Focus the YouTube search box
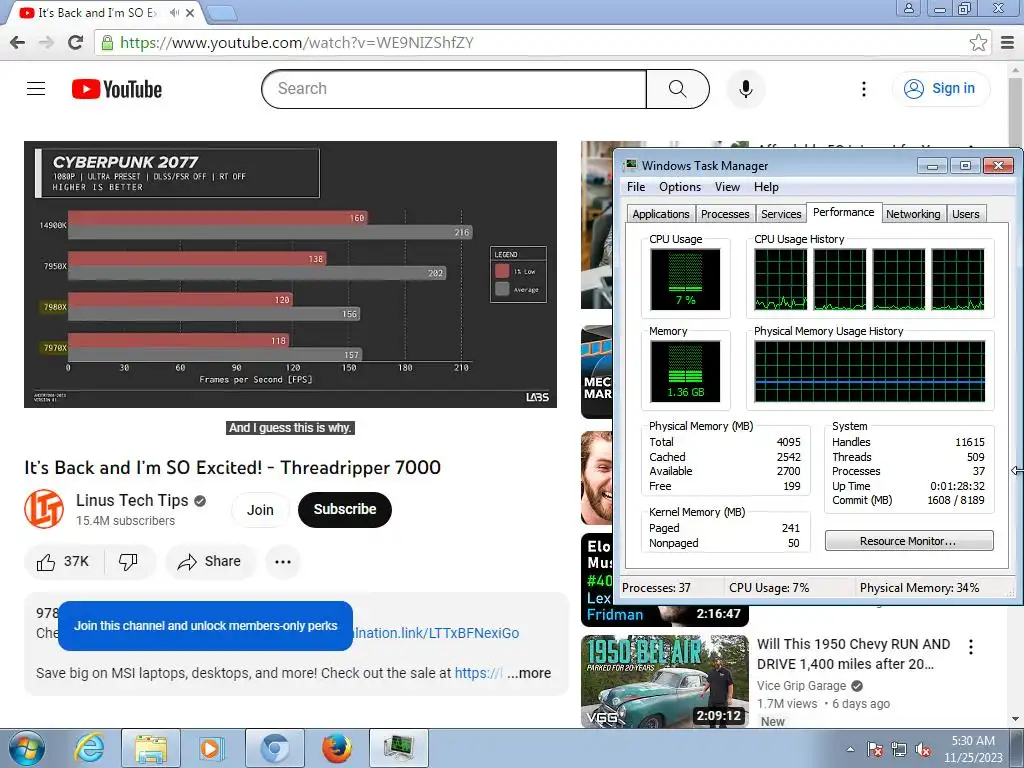Screen dimensions: 1024x768 (x=454, y=89)
